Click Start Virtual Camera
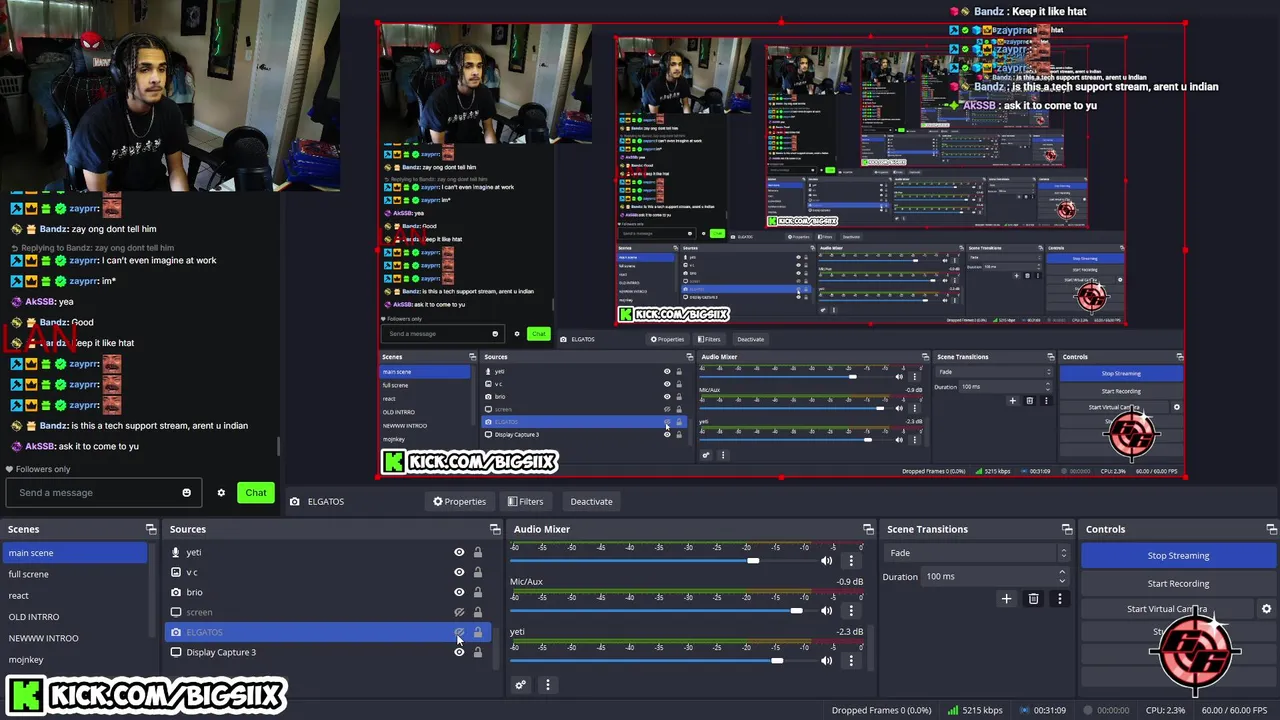This screenshot has width=1280, height=720. 1167,609
